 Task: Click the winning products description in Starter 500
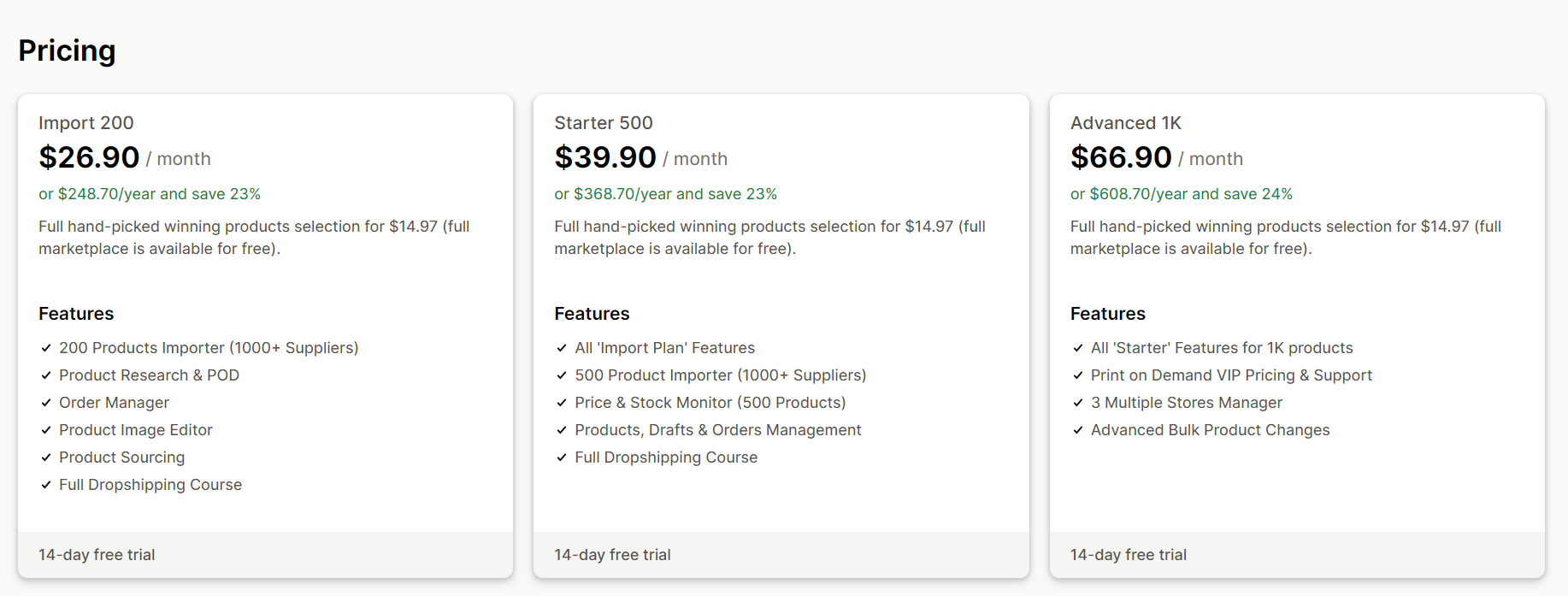[770, 238]
